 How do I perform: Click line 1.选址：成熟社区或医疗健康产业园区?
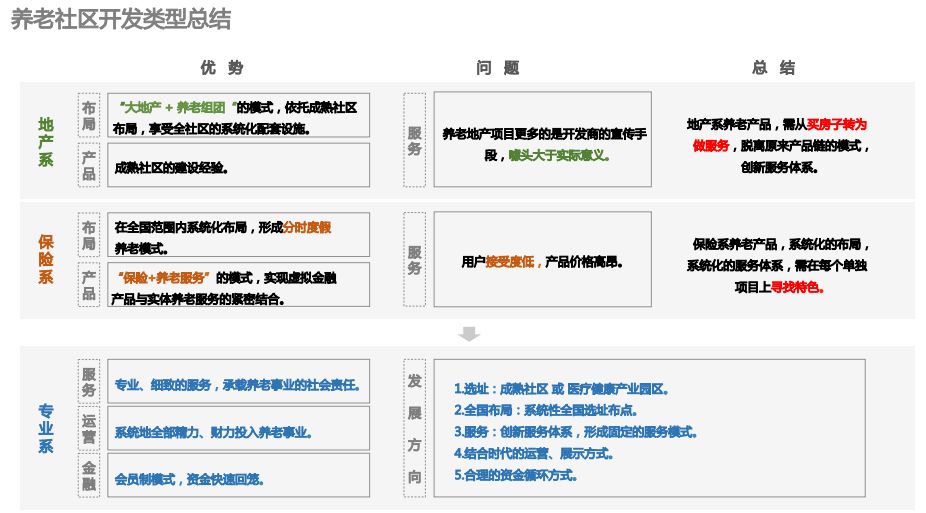point(561,389)
